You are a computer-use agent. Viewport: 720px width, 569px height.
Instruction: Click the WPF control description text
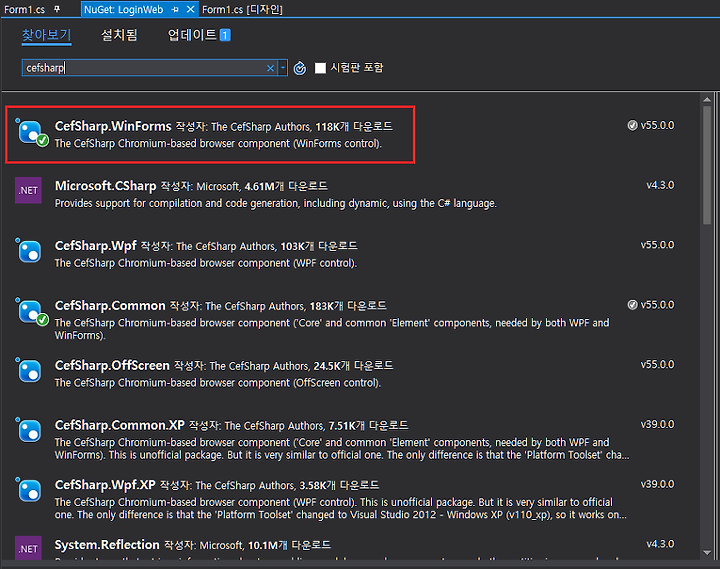click(206, 263)
